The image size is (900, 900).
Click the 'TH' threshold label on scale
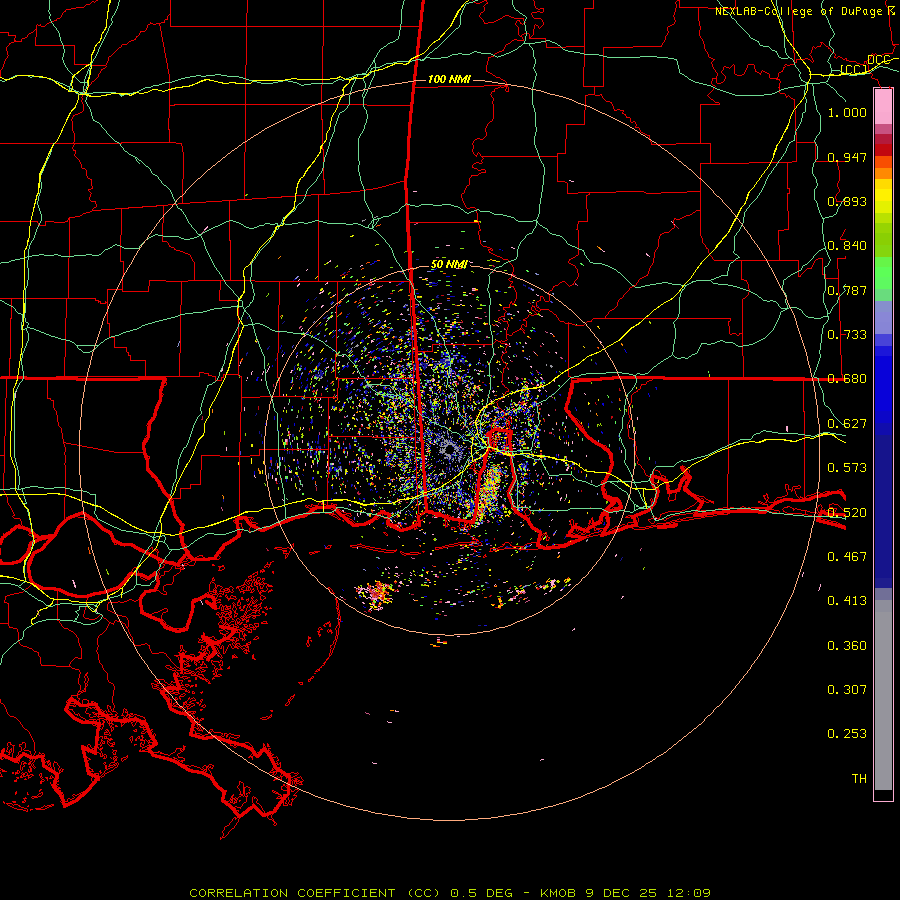859,779
